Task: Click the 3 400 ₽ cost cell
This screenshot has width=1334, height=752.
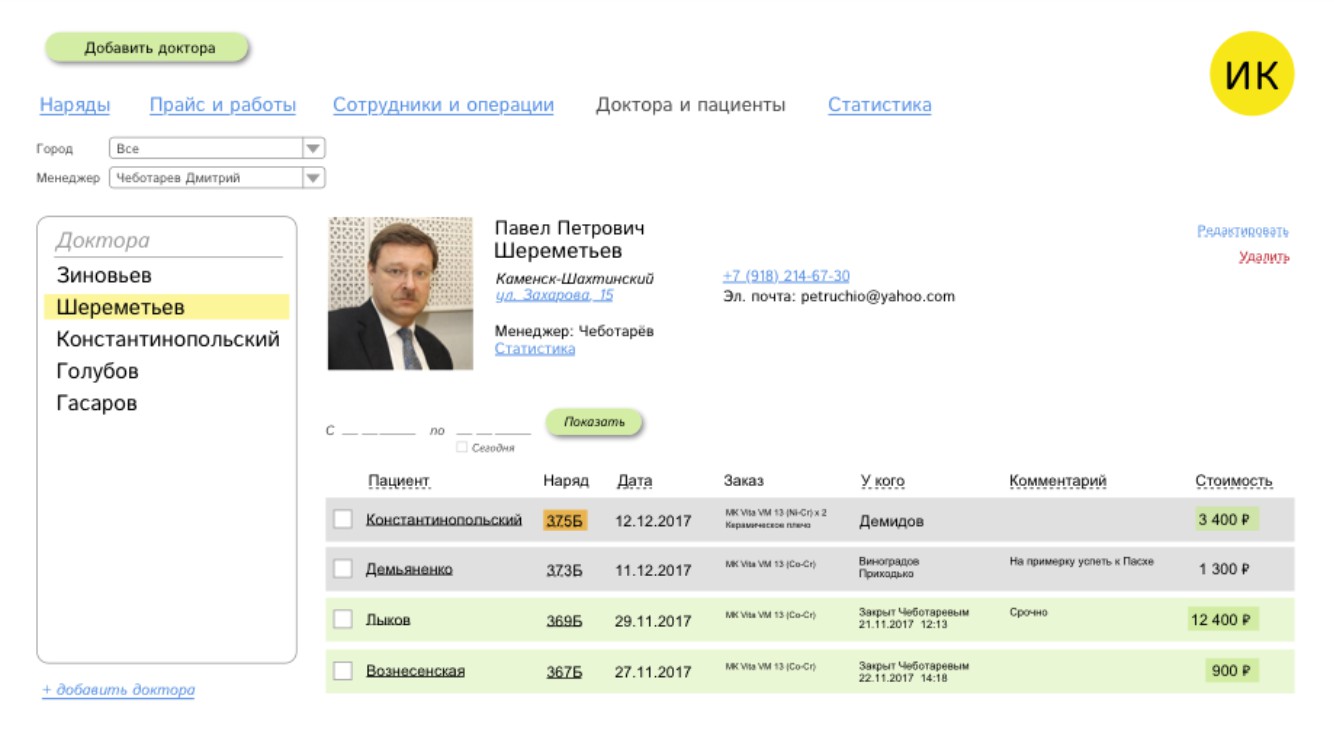Action: (x=1225, y=520)
